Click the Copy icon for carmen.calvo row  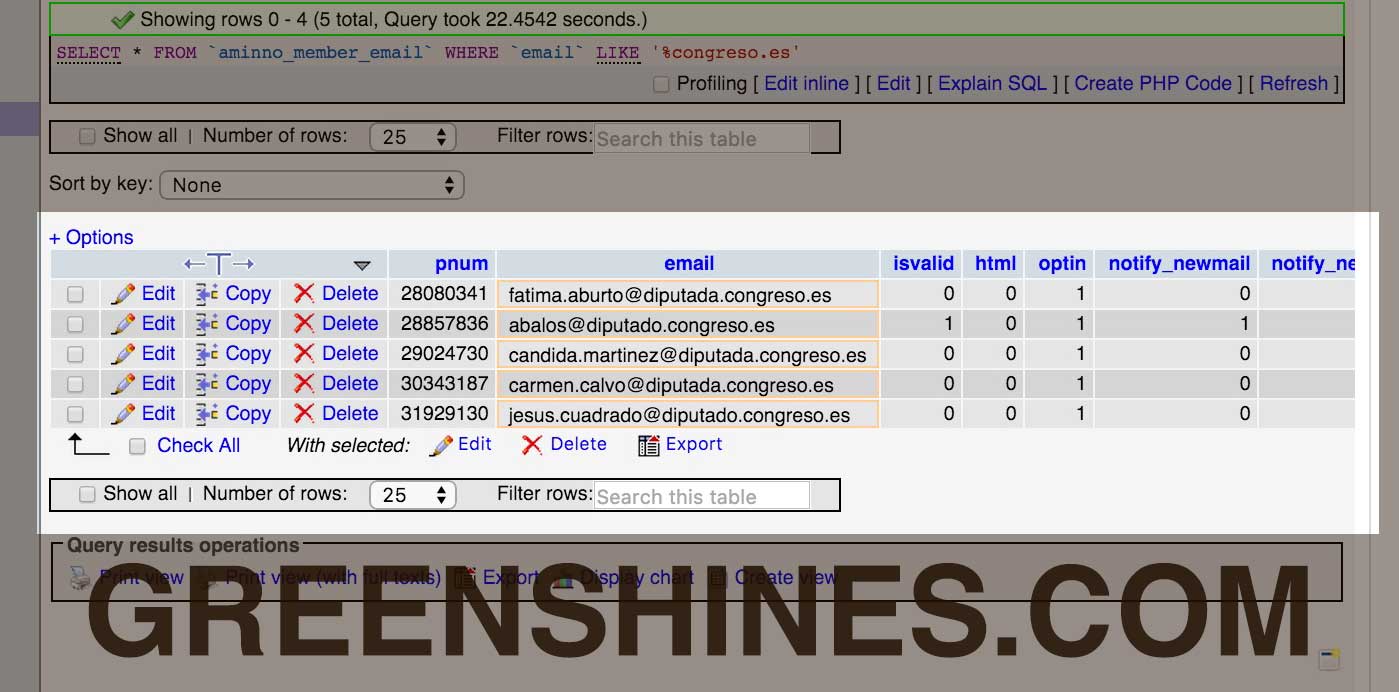208,384
